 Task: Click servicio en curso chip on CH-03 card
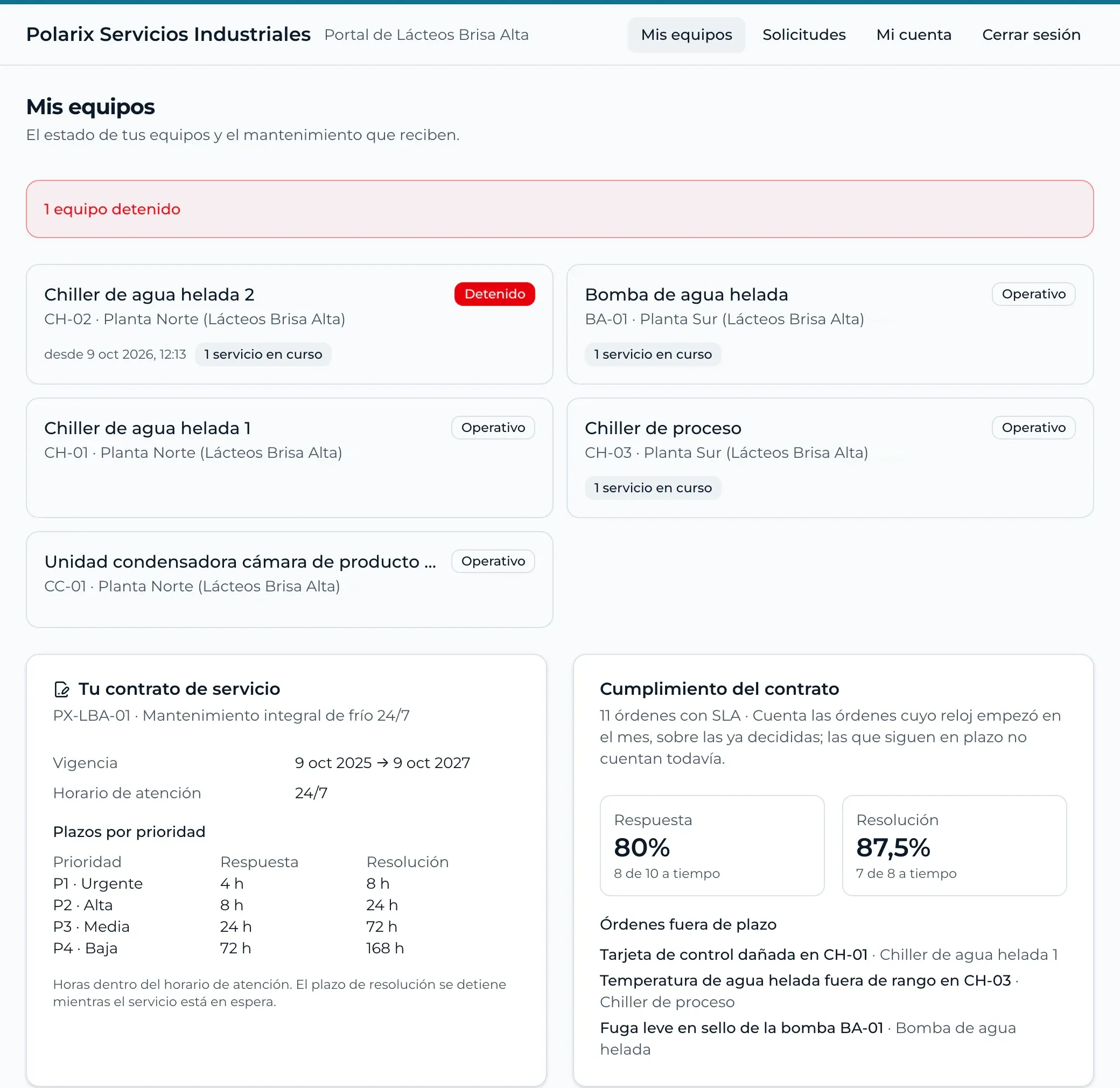[653, 489]
